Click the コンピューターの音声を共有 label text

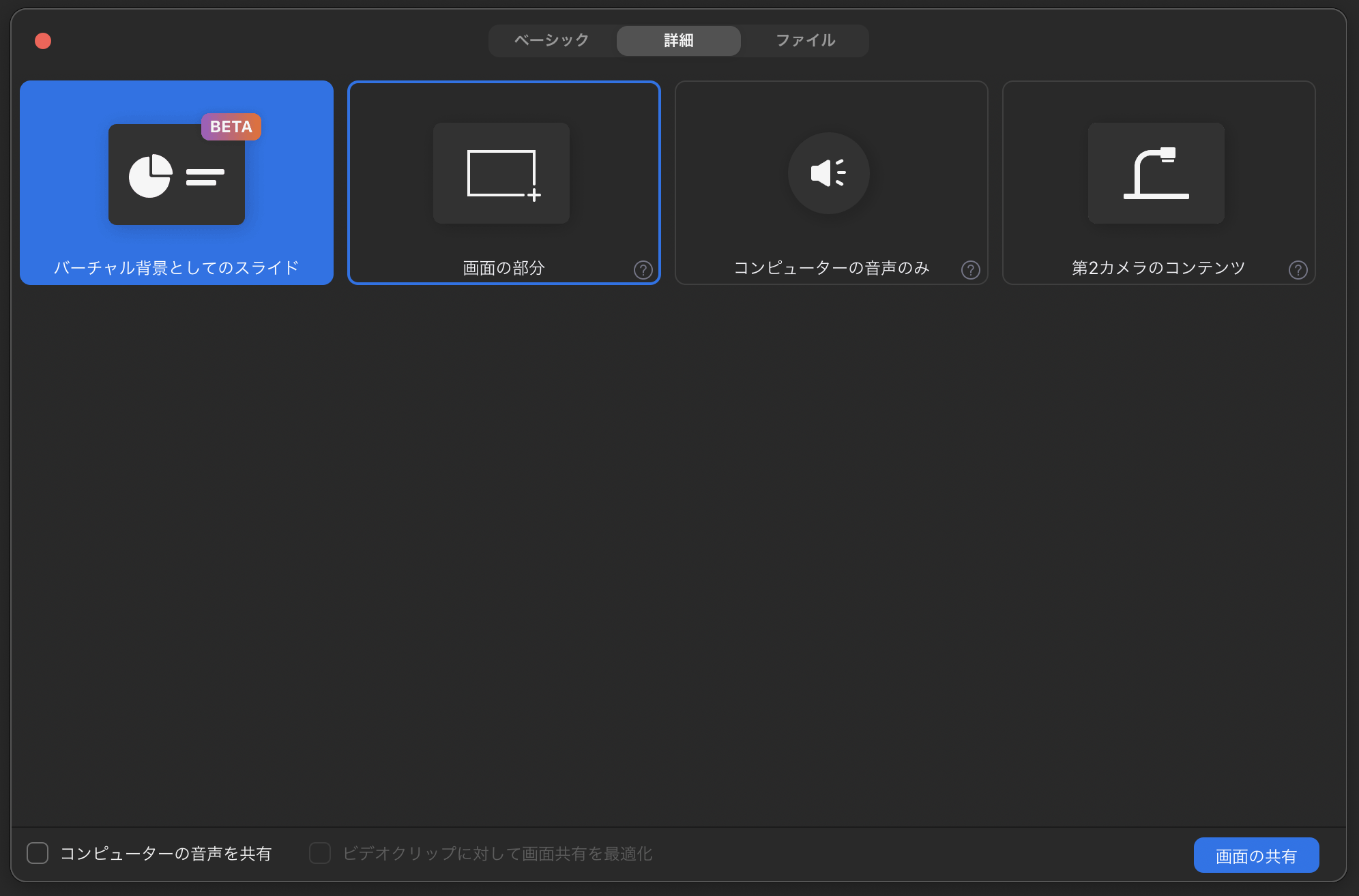166,854
